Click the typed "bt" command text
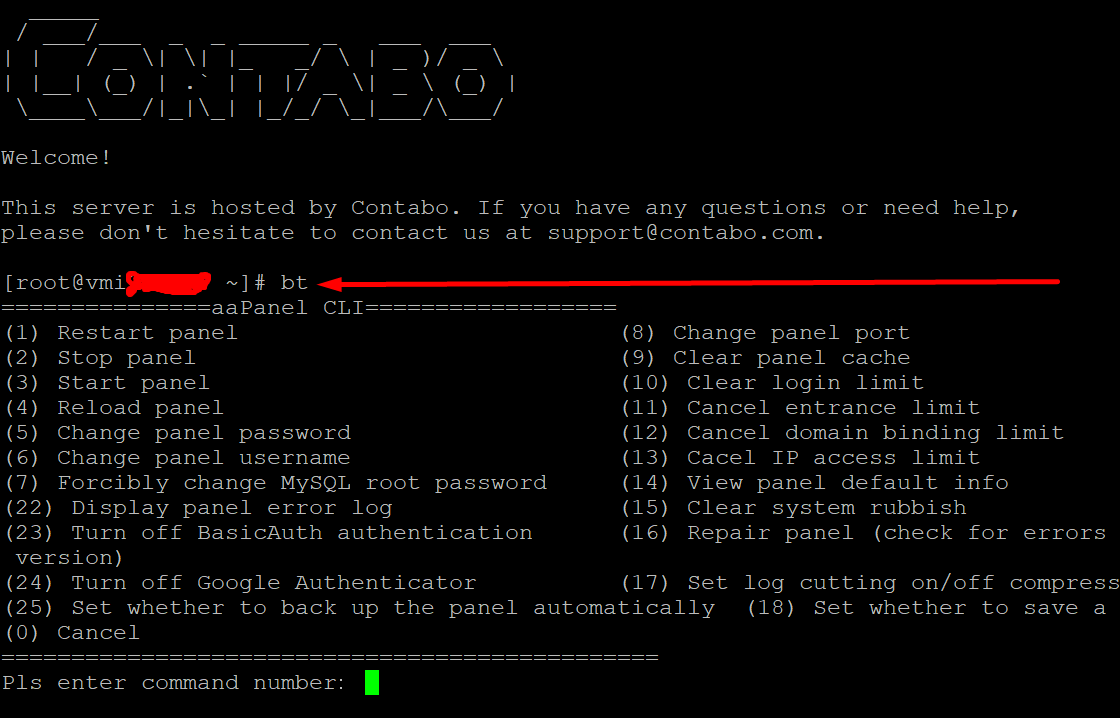 click(x=294, y=283)
